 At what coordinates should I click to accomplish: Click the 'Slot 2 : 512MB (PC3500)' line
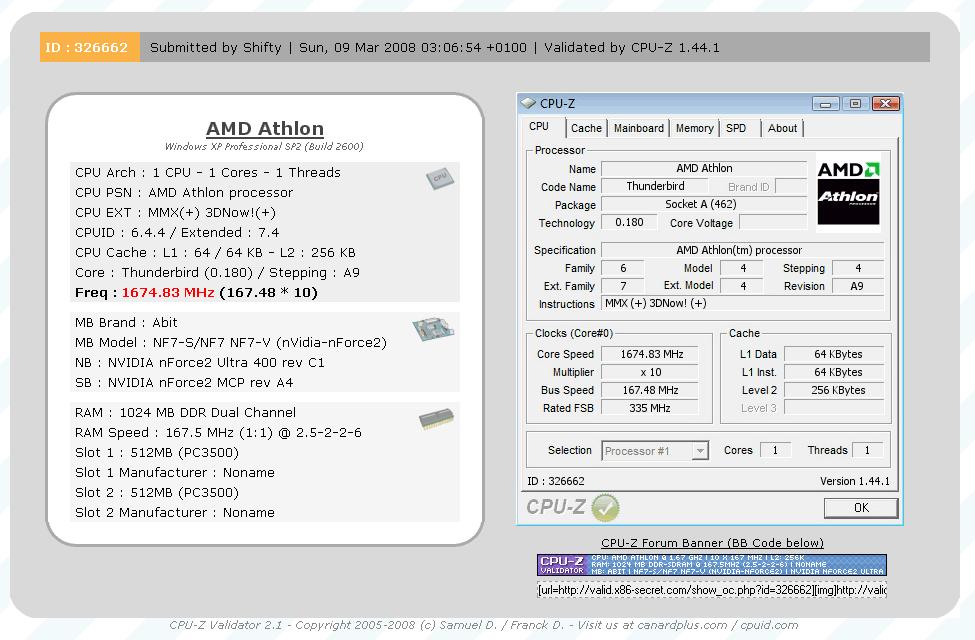157,493
